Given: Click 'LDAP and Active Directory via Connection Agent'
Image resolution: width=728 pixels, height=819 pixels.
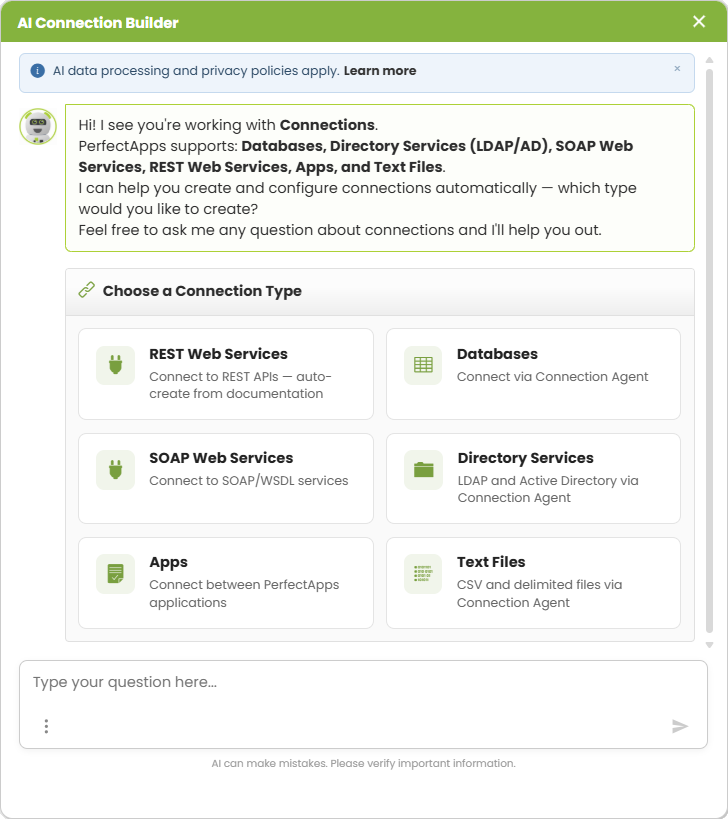Looking at the screenshot, I should pos(548,489).
